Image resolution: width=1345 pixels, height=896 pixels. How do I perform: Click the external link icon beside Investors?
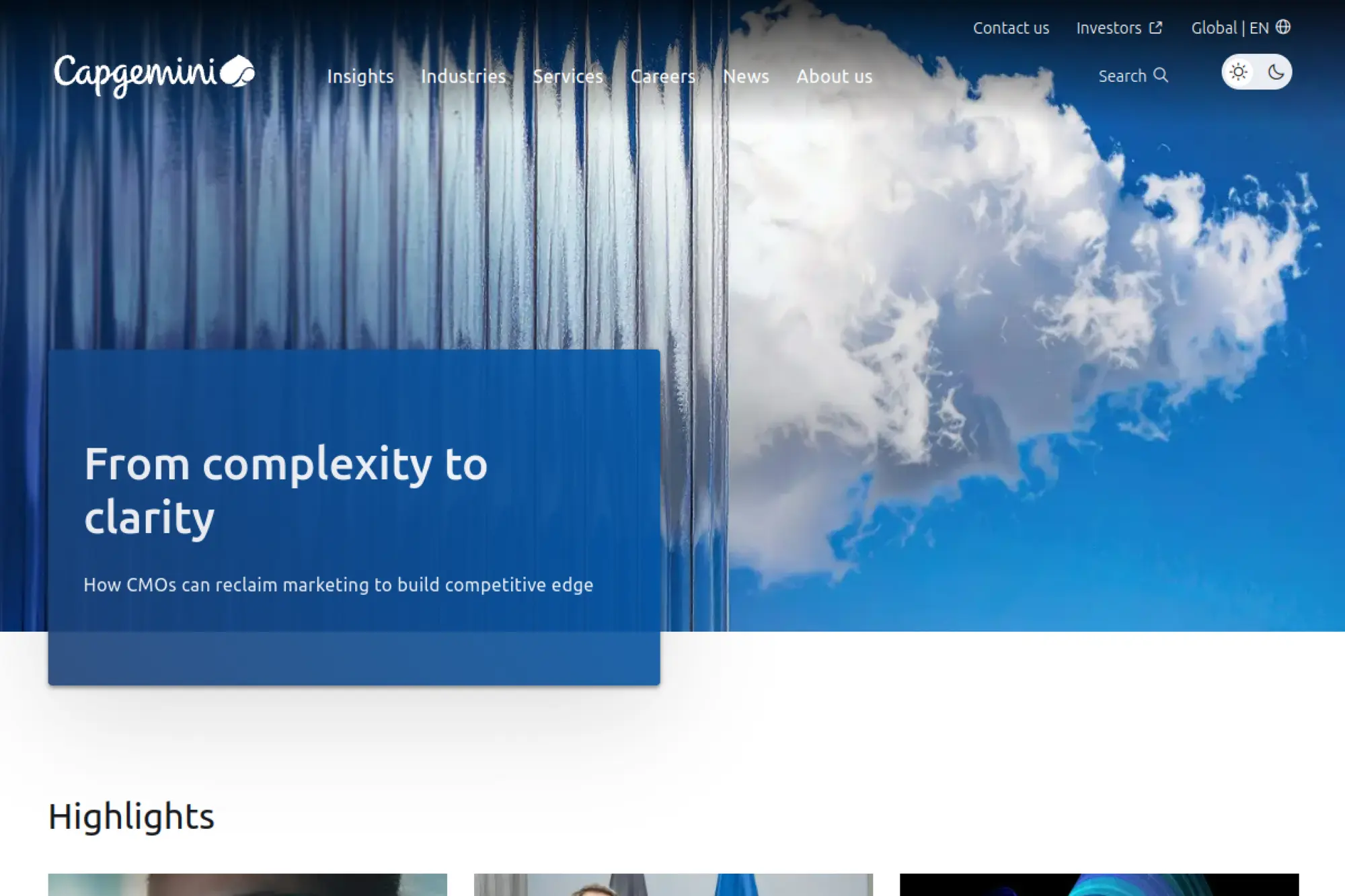click(x=1156, y=28)
